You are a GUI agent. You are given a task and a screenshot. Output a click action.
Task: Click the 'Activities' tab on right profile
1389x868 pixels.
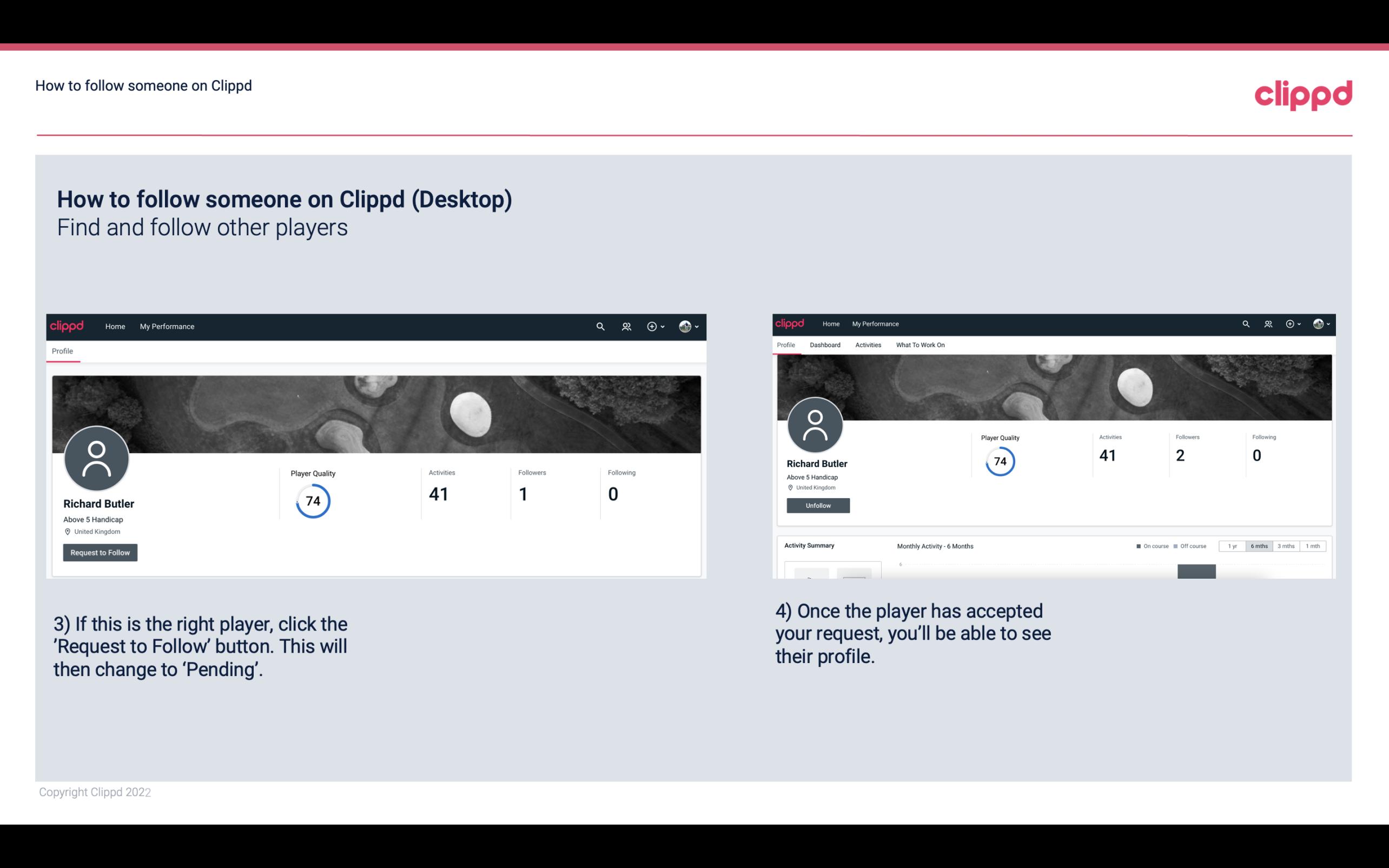pos(867,345)
